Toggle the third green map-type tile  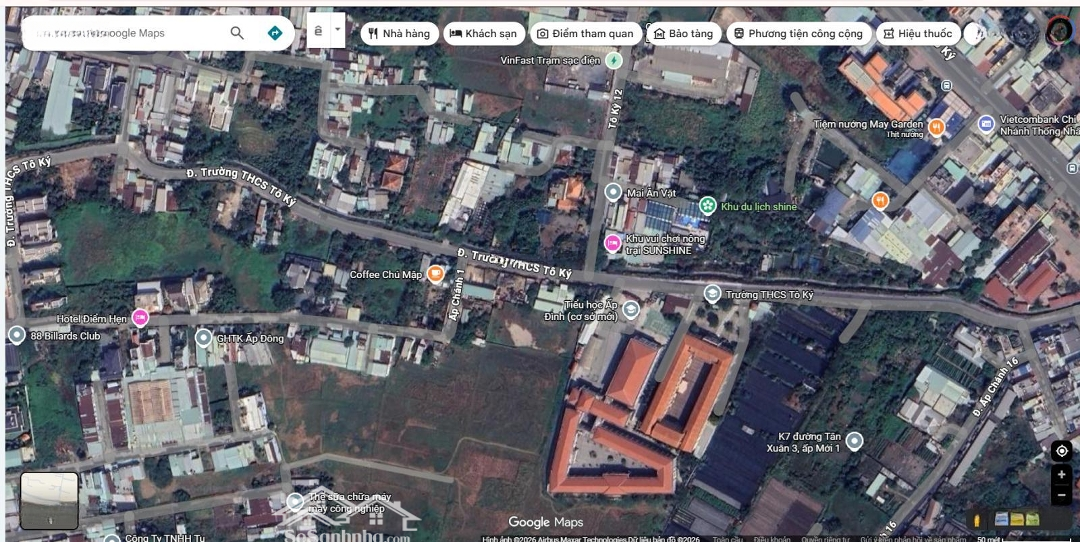(1032, 519)
